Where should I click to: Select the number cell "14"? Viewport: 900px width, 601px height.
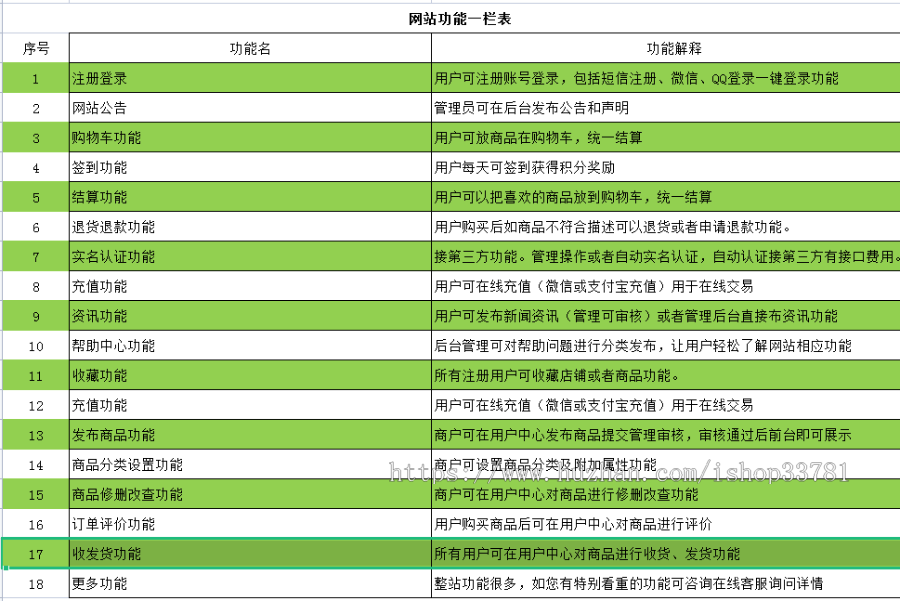(x=36, y=465)
